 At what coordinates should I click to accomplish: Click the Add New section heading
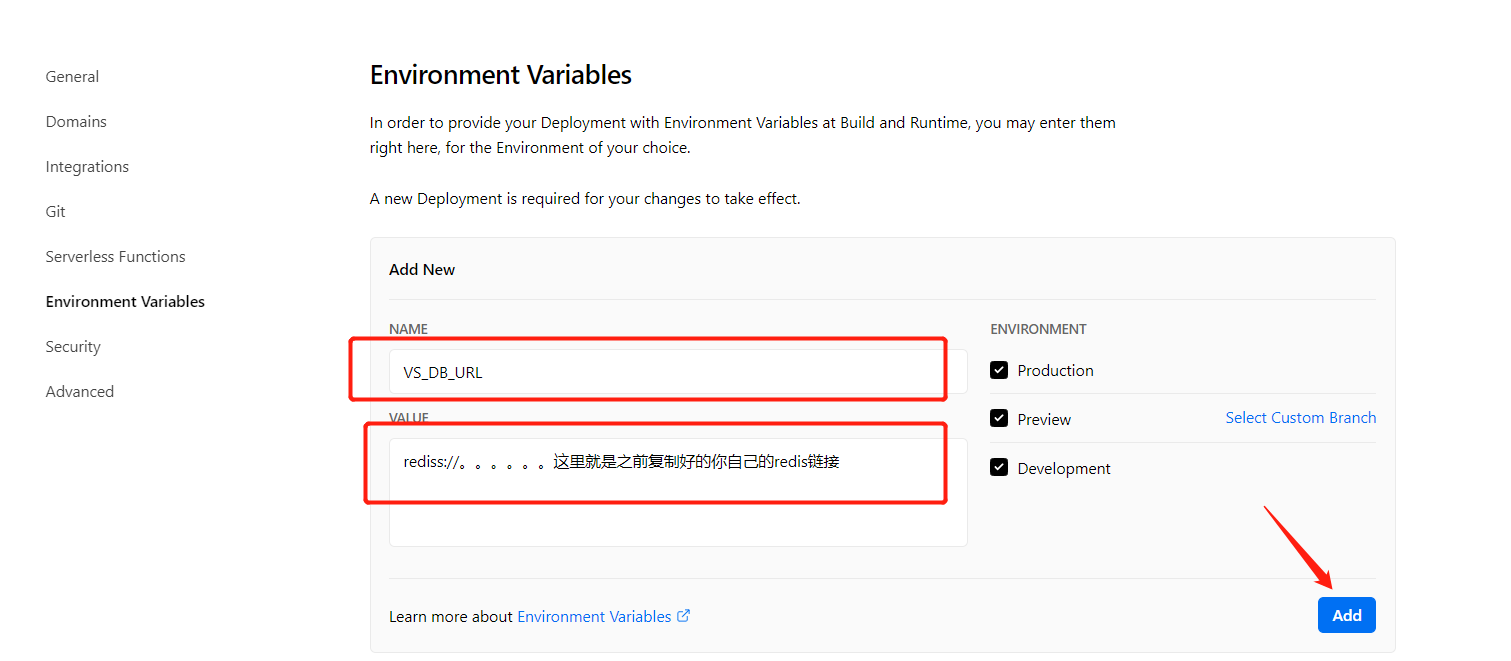coord(422,270)
